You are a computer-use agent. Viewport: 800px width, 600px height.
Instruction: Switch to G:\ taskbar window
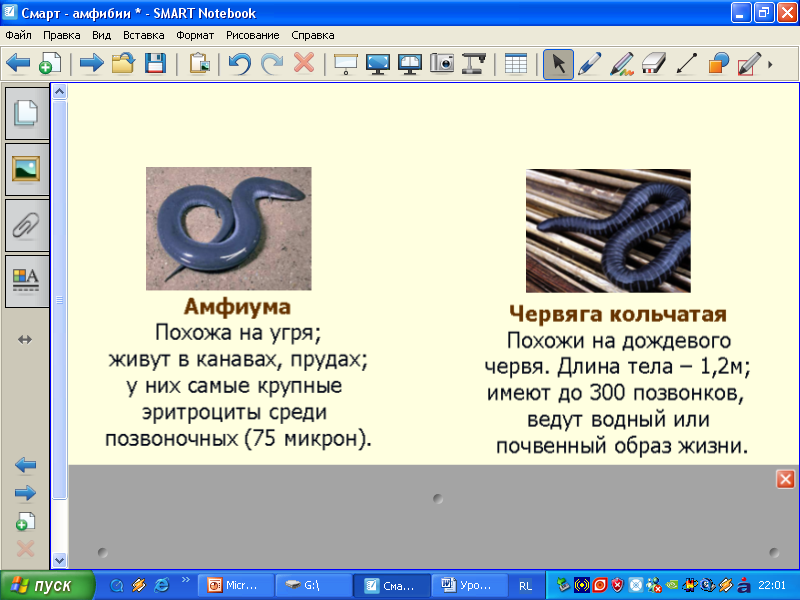(314, 585)
